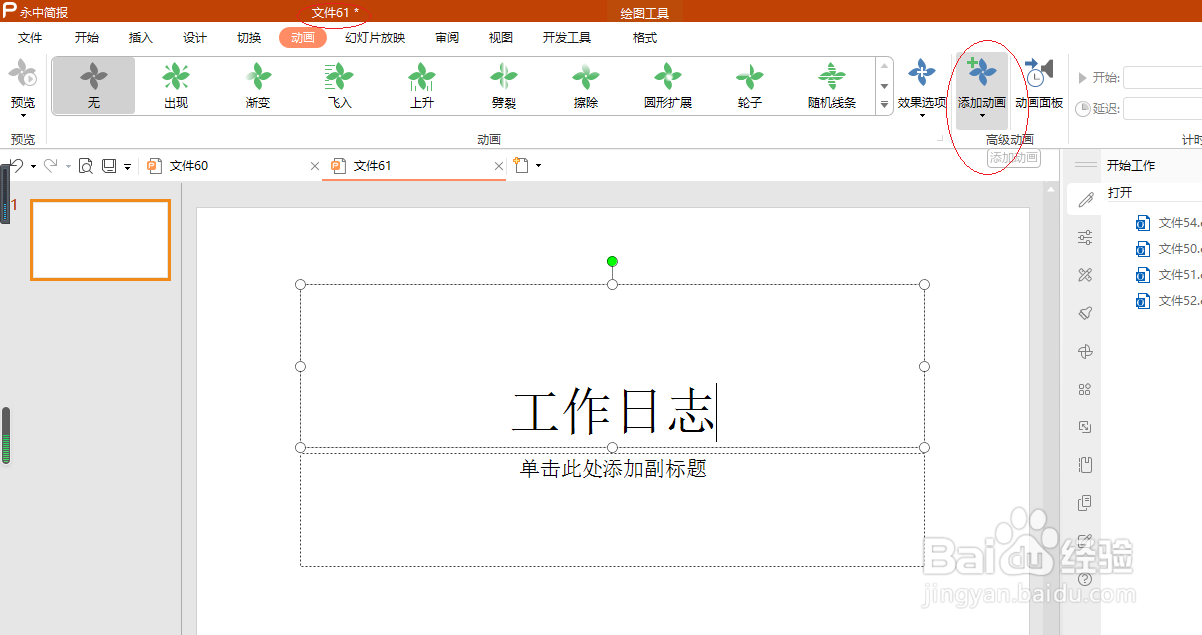This screenshot has width=1202, height=635.
Task: Select slide 1 thumbnail in slide panel
Action: point(100,239)
